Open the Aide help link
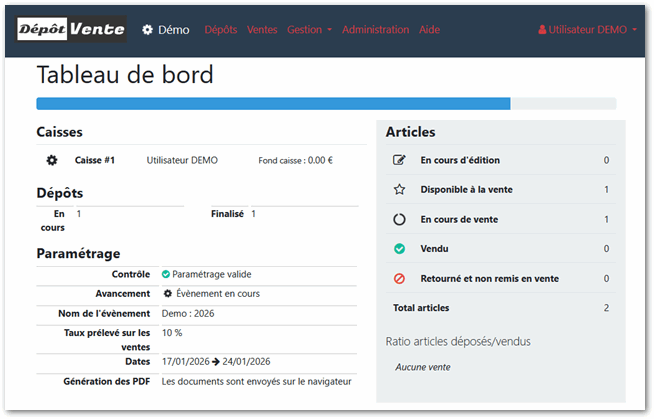Image resolution: width=654 pixels, height=419 pixels. pos(428,30)
